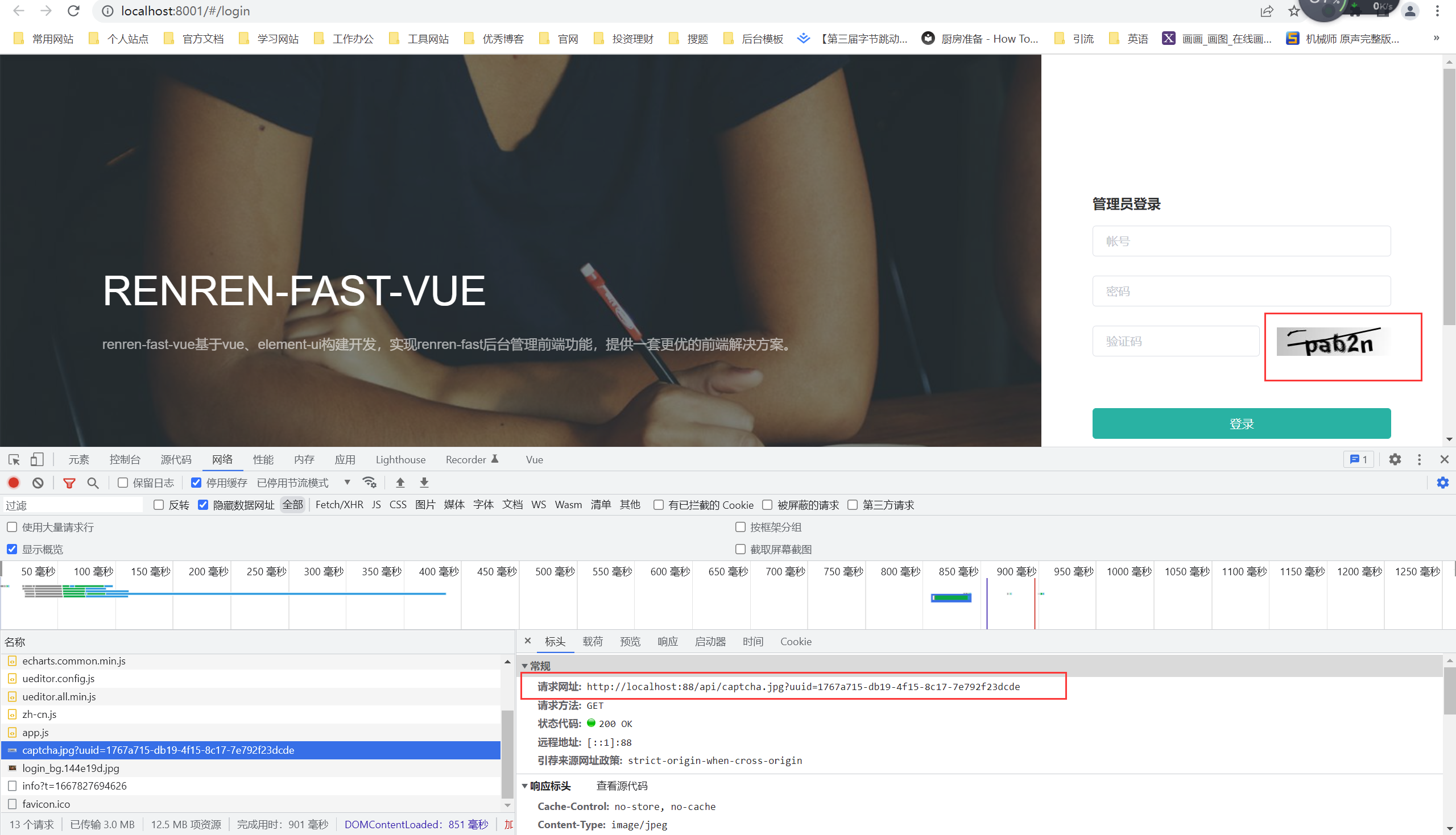Image resolution: width=1456 pixels, height=835 pixels.
Task: Click the browser back arrow
Action: coord(19,11)
